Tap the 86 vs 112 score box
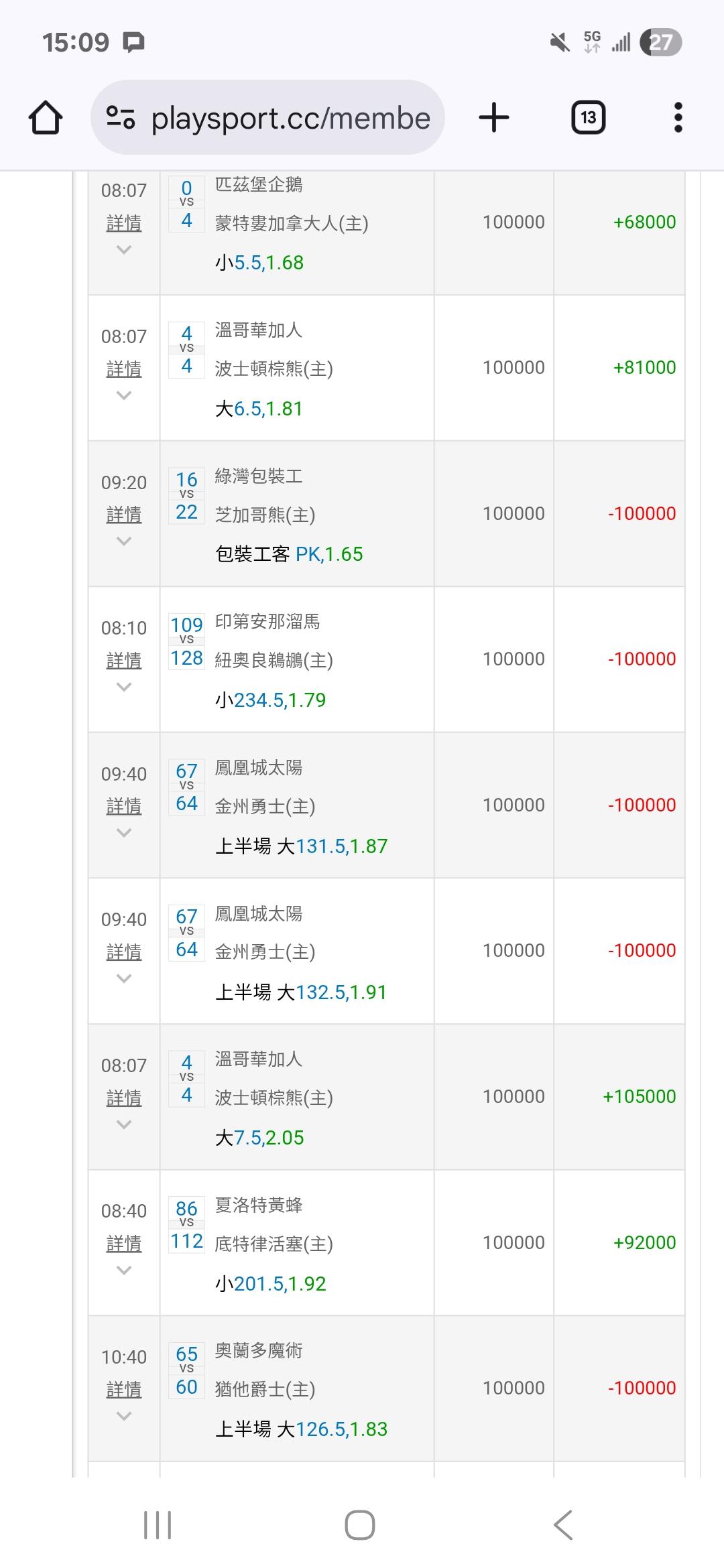The height and width of the screenshot is (1568, 724). pyautogui.click(x=186, y=1226)
